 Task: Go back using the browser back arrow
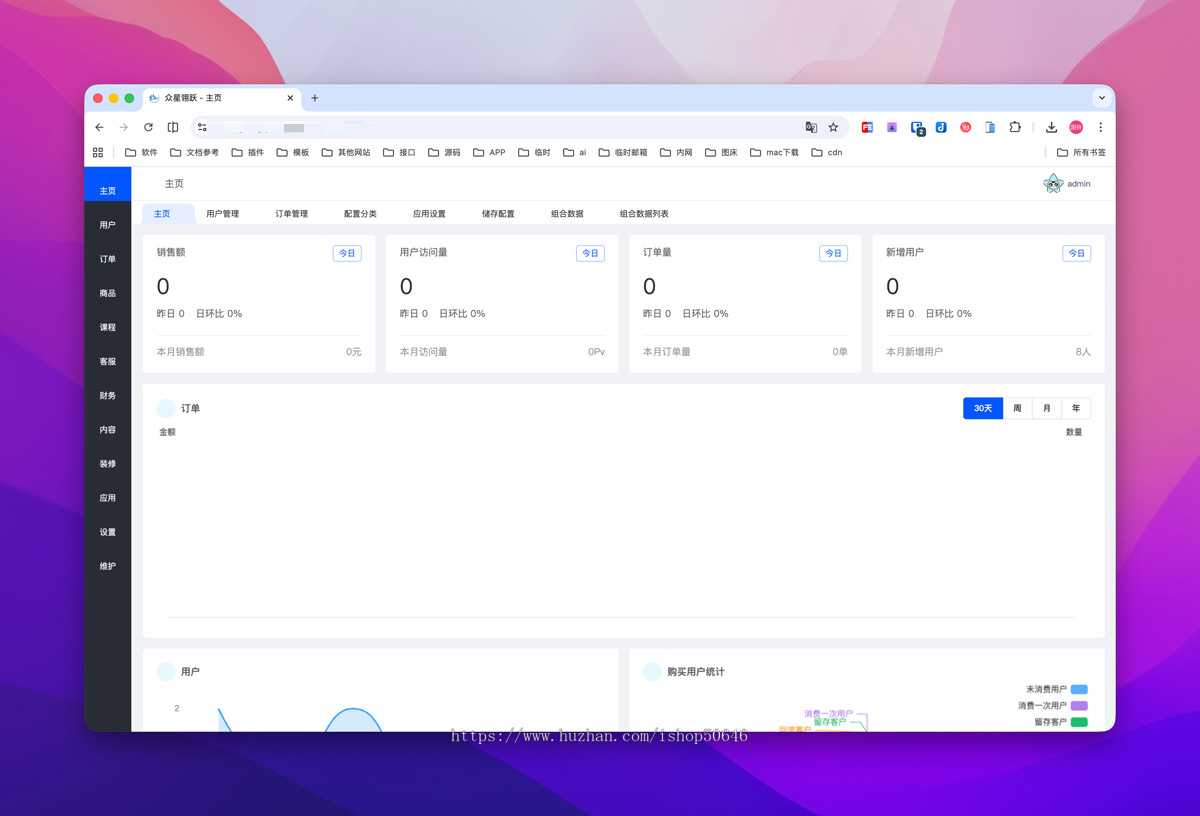point(99,128)
